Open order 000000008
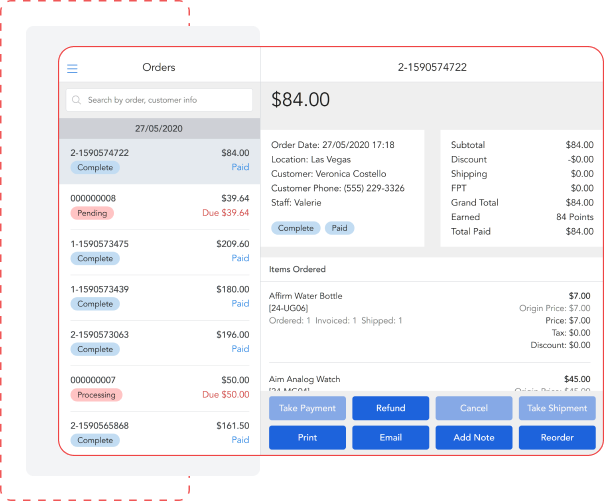 (x=159, y=206)
